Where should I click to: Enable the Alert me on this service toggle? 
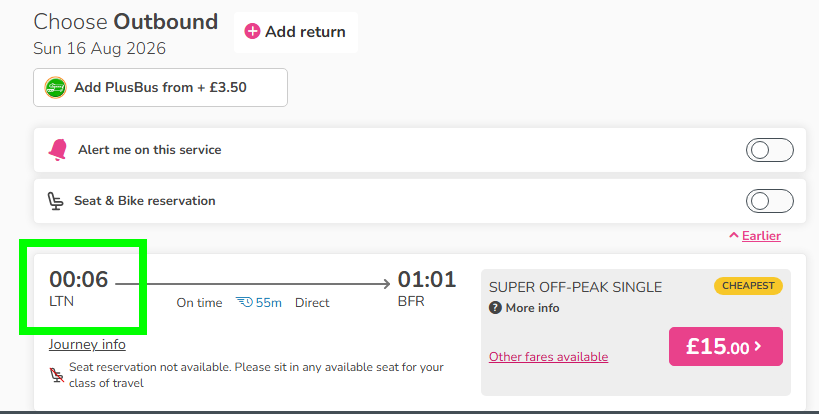pos(769,150)
